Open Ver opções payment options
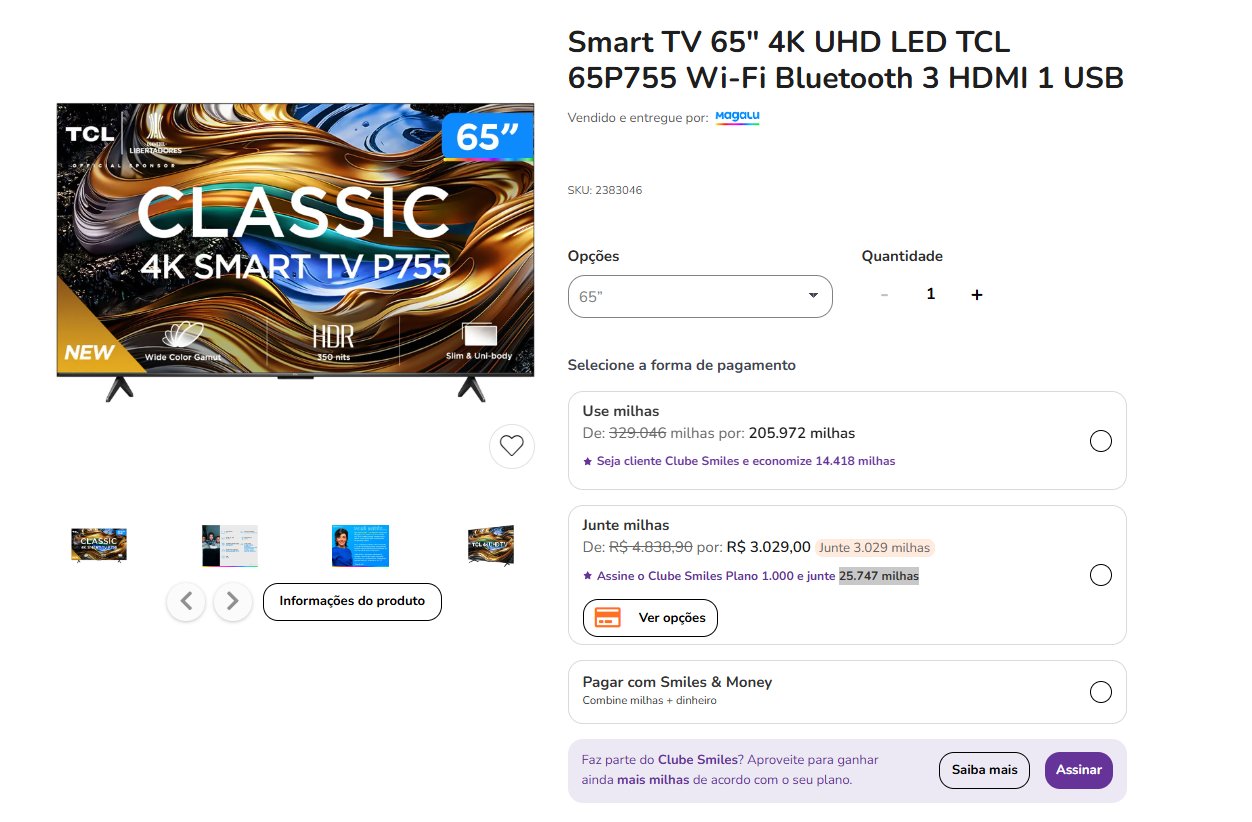 coord(650,618)
